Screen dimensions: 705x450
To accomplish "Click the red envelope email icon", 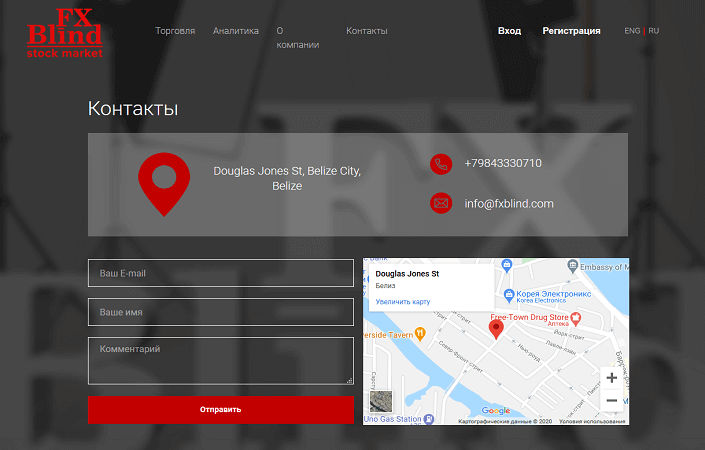I will tap(441, 203).
